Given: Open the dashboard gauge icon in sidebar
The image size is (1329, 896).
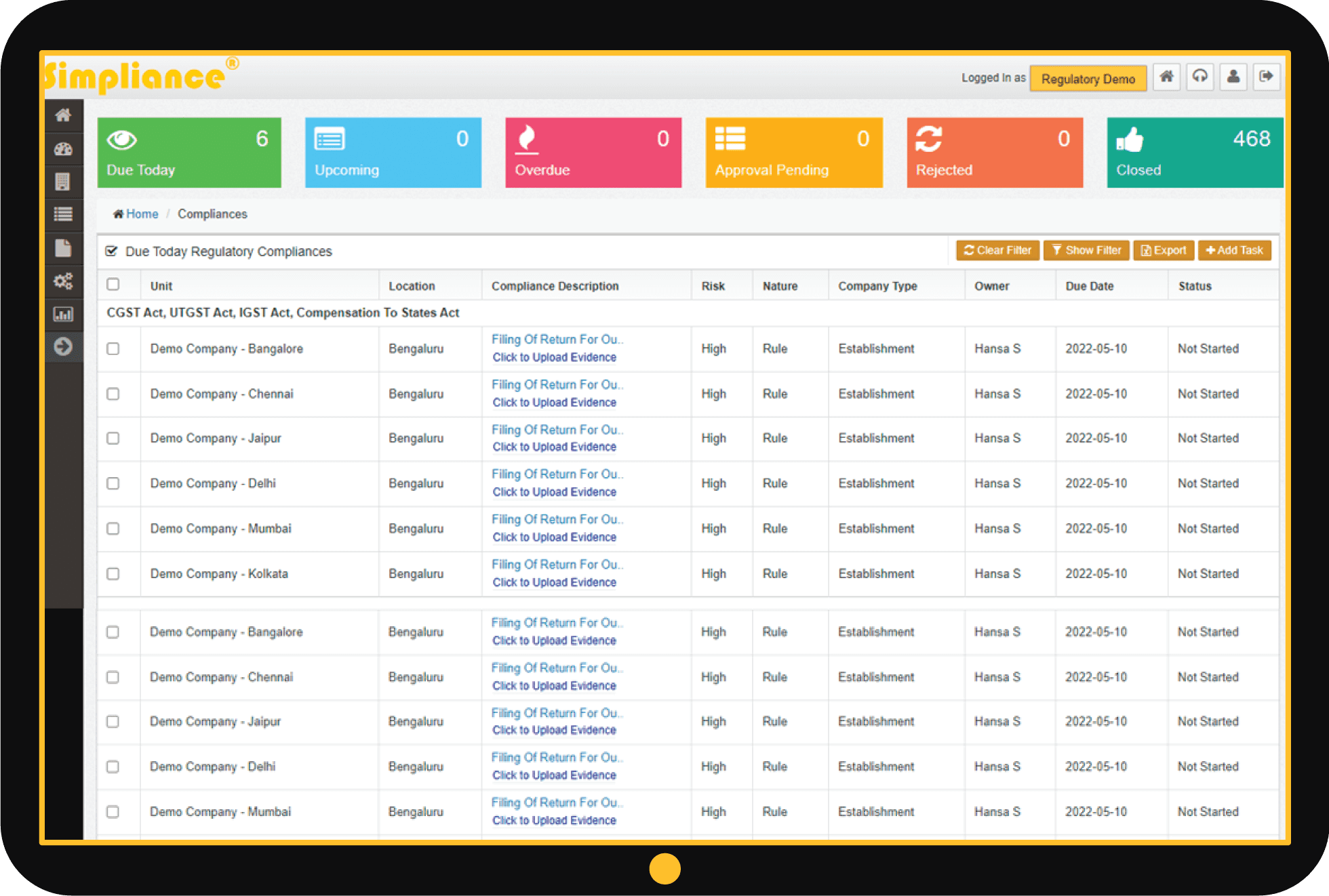Looking at the screenshot, I should pos(63,149).
